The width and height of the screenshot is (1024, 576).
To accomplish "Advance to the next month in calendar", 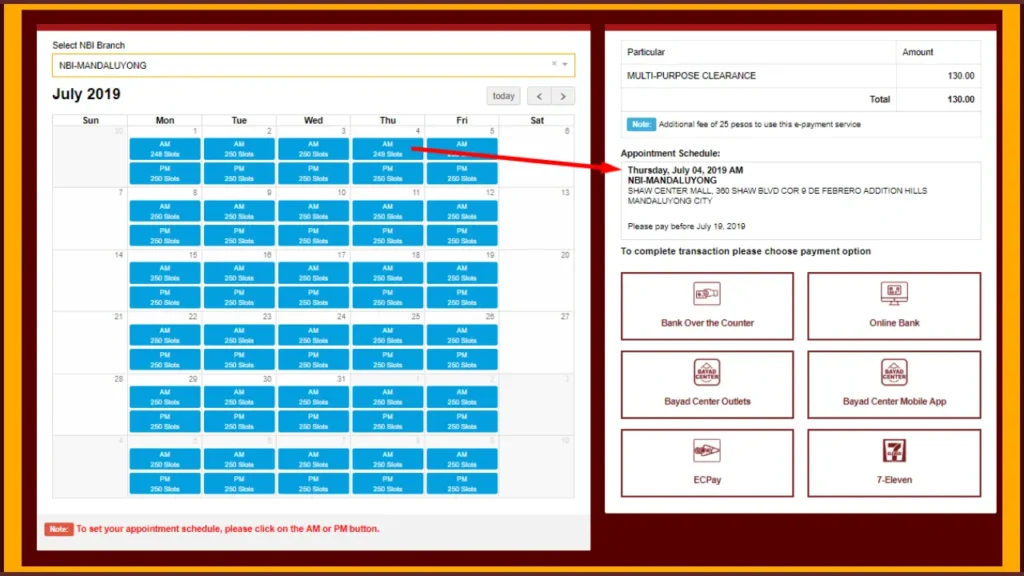I will (564, 96).
